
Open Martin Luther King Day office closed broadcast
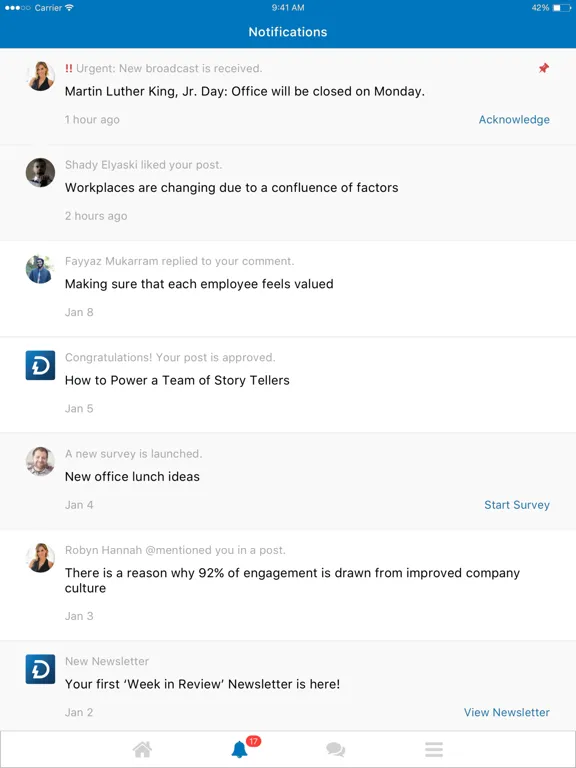pyautogui.click(x=244, y=92)
